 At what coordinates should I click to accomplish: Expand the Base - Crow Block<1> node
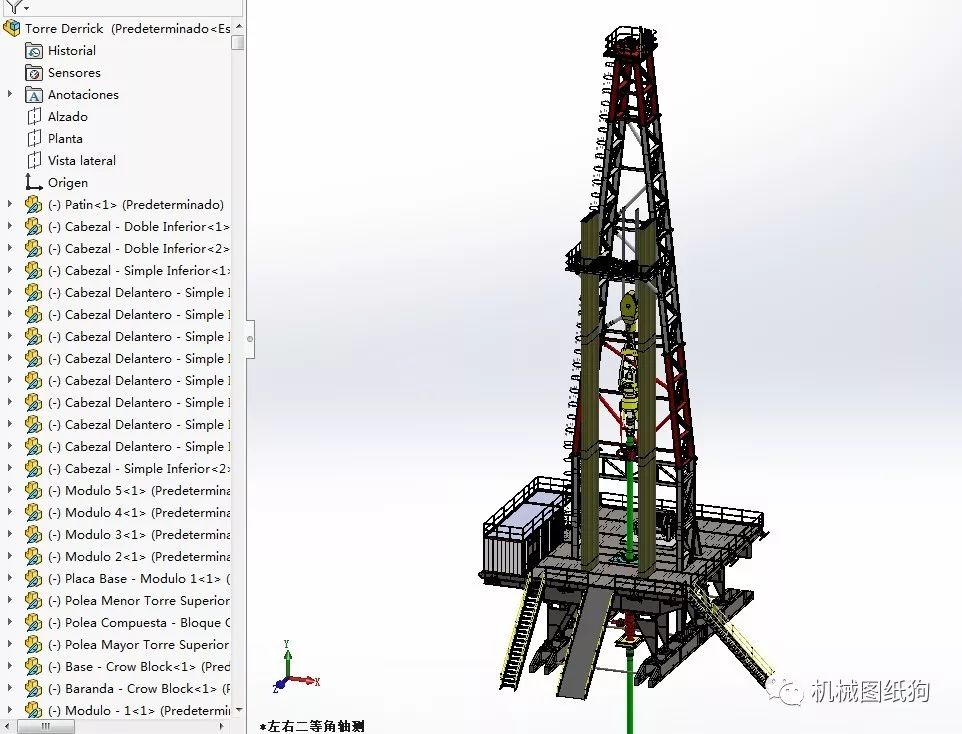pyautogui.click(x=9, y=666)
